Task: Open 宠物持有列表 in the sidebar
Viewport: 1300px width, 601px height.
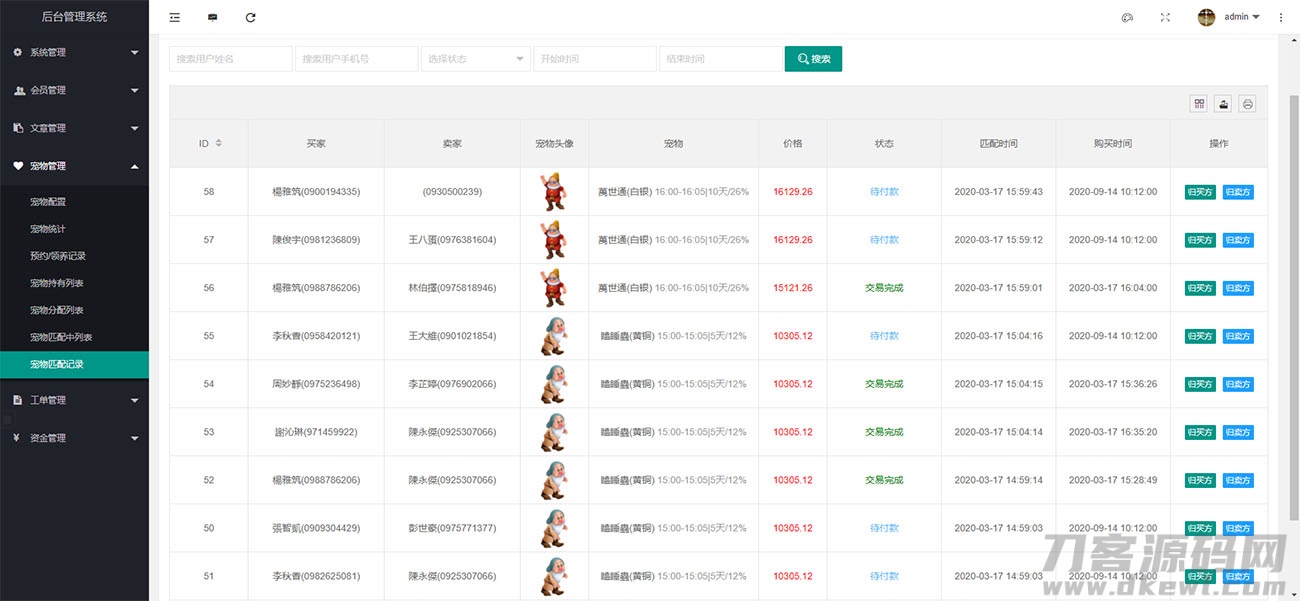Action: click(57, 283)
